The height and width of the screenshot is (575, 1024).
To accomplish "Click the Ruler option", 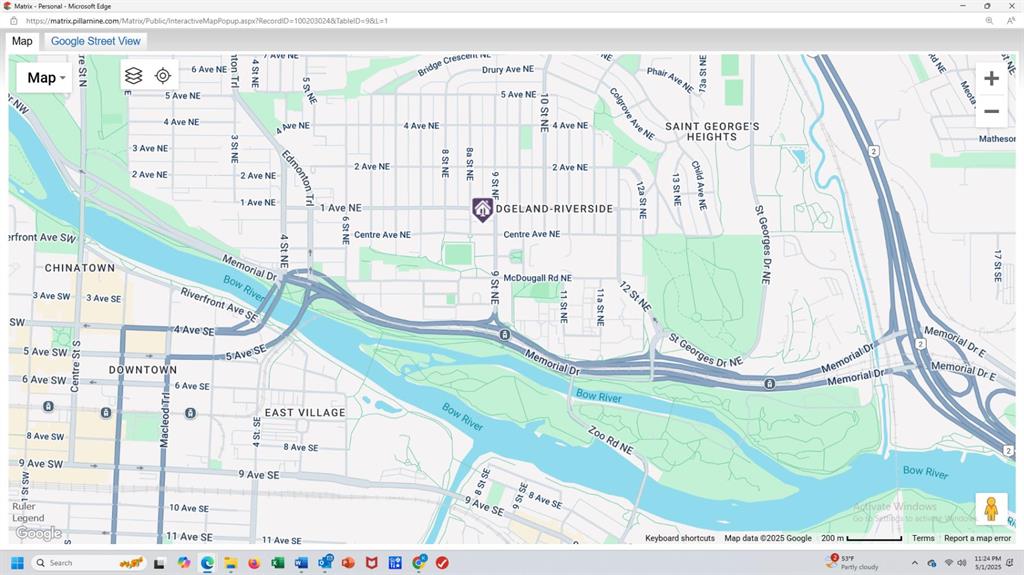I will 24,506.
